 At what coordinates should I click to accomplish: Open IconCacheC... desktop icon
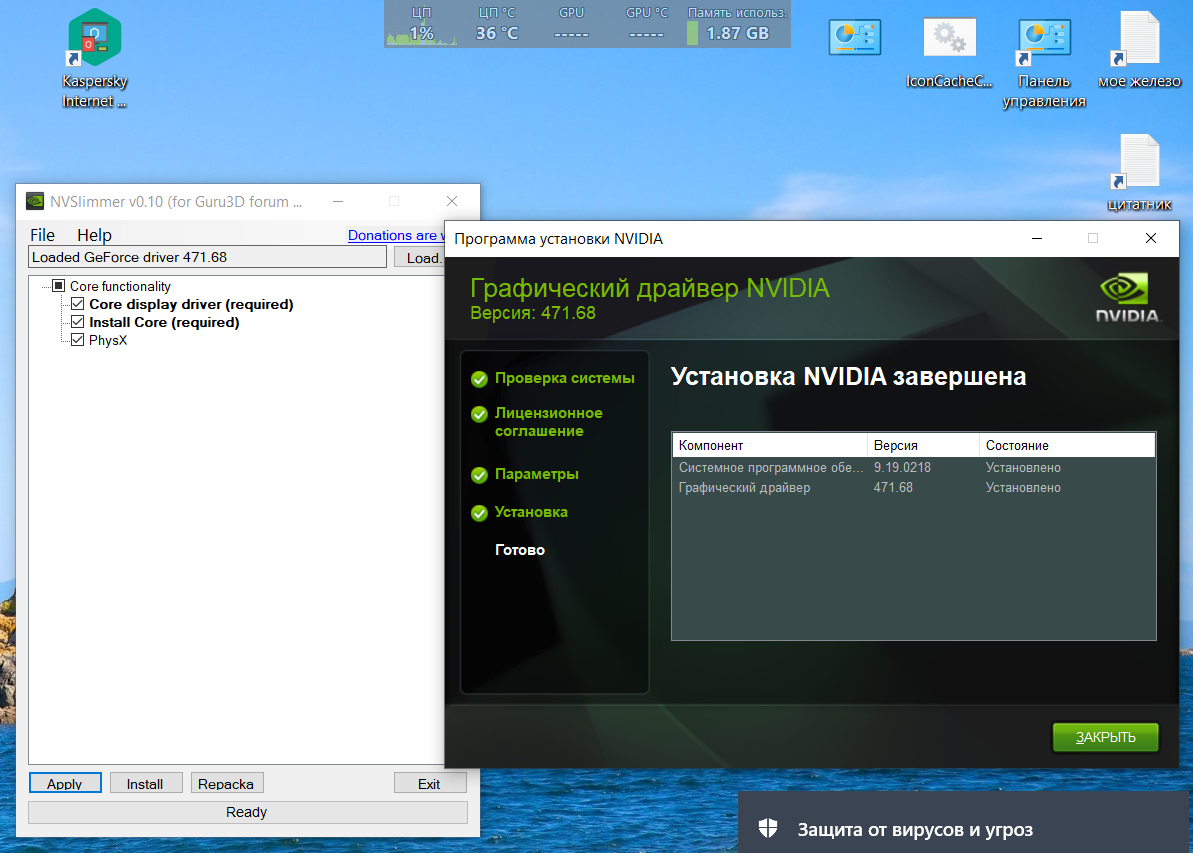[x=949, y=53]
